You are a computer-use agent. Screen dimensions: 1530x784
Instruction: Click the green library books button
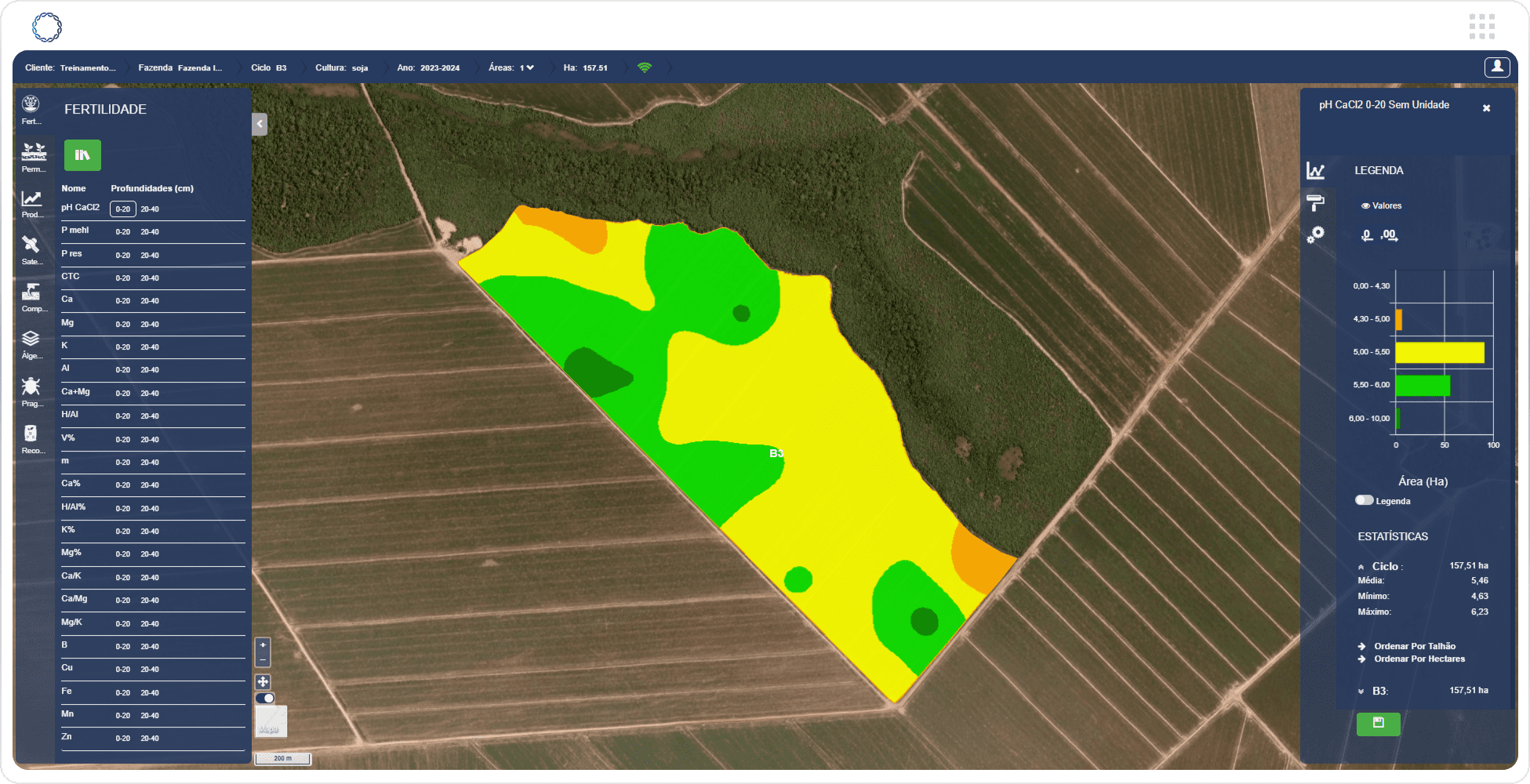click(82, 155)
